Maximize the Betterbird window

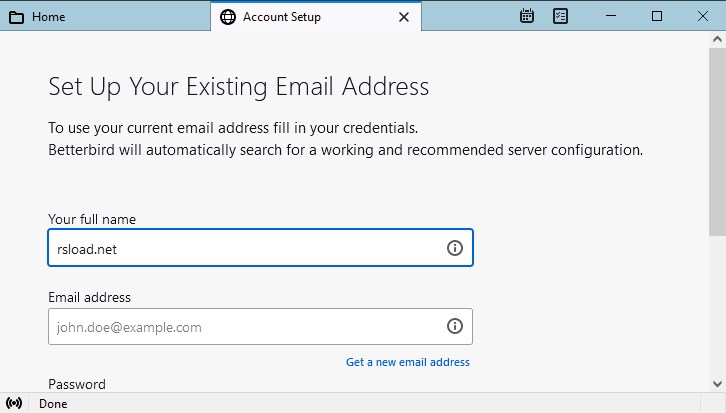(x=657, y=16)
